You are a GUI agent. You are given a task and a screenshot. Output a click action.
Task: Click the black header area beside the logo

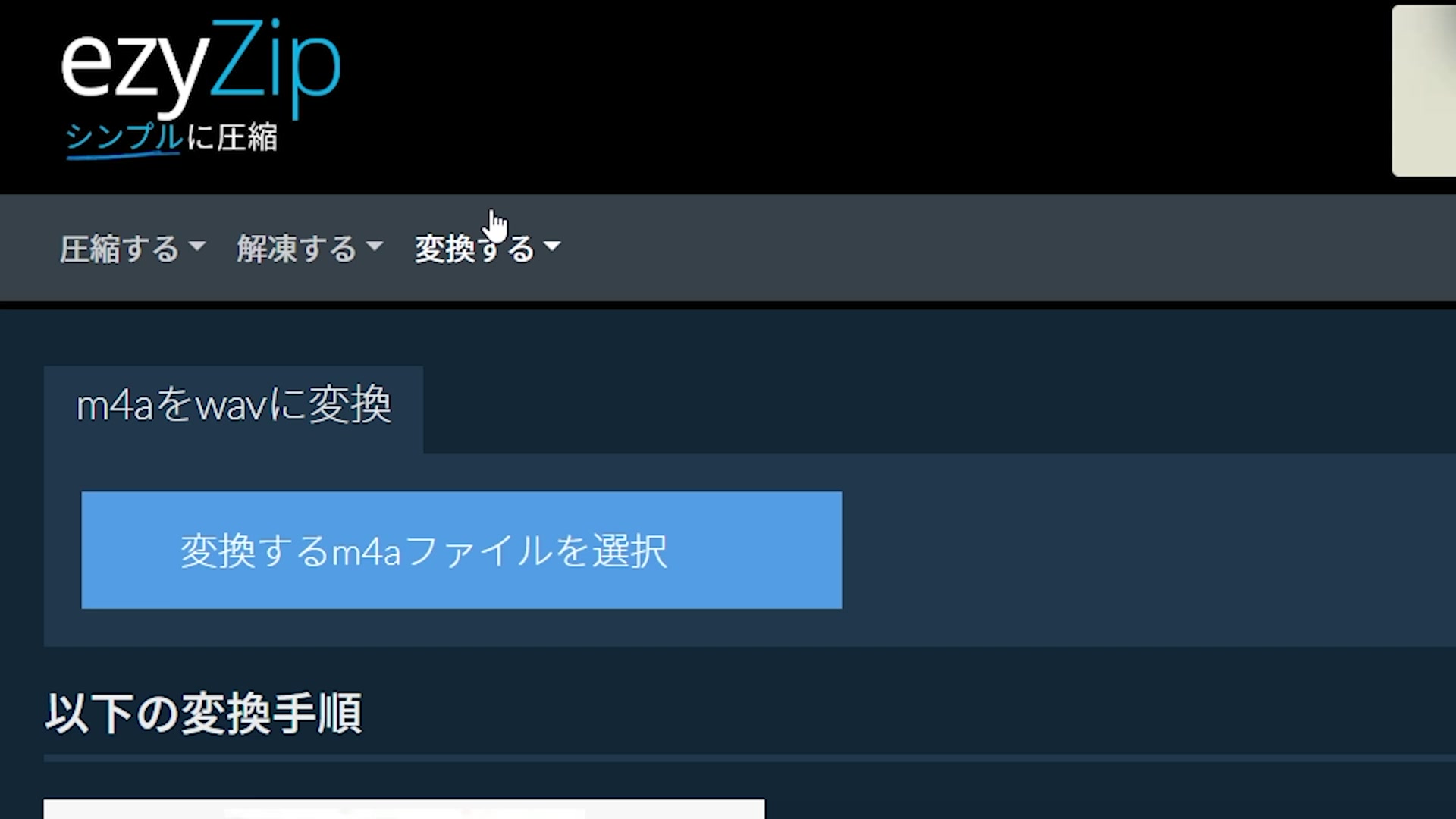834,91
